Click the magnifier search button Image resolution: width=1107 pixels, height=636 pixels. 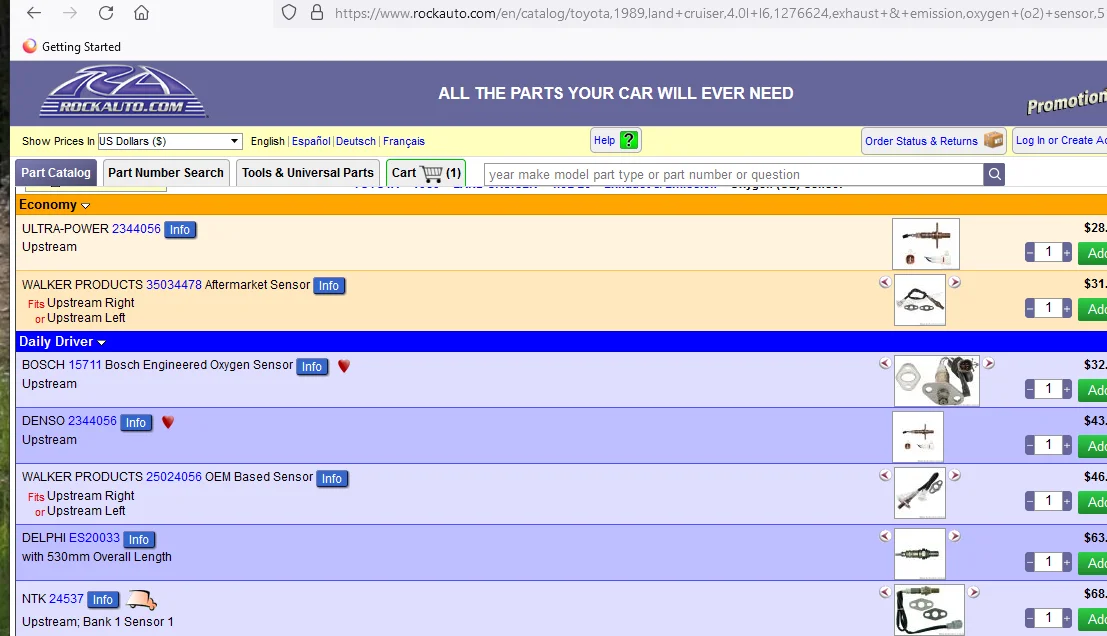(x=994, y=174)
